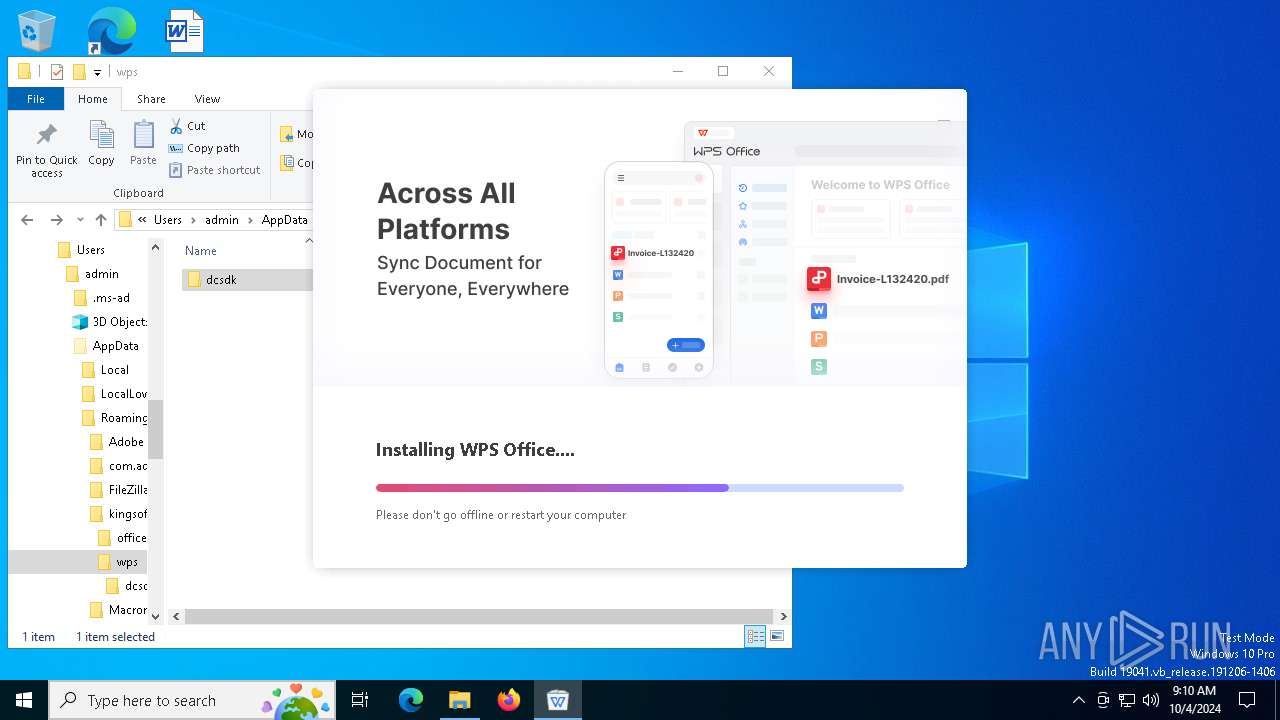
Task: Click Explorer title bar properties checkmark icon
Action: click(57, 72)
